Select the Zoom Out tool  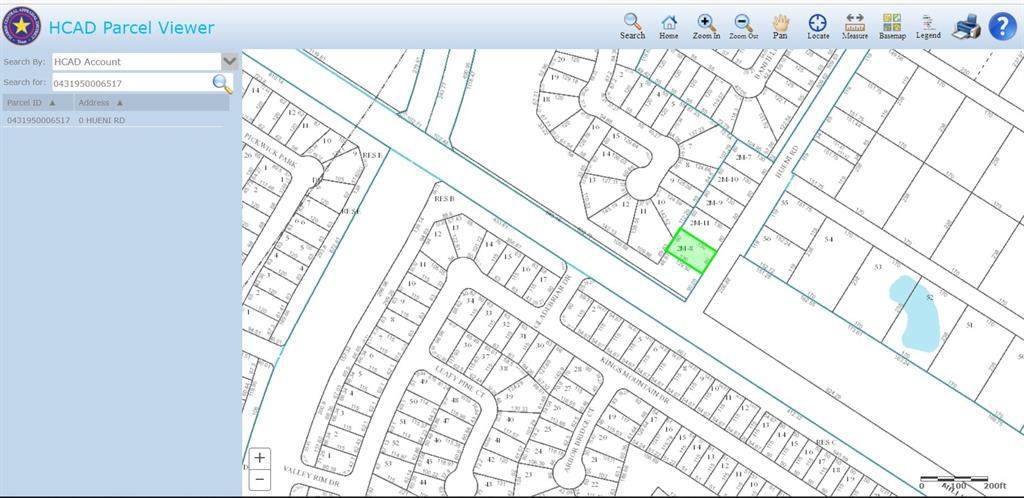tap(743, 26)
